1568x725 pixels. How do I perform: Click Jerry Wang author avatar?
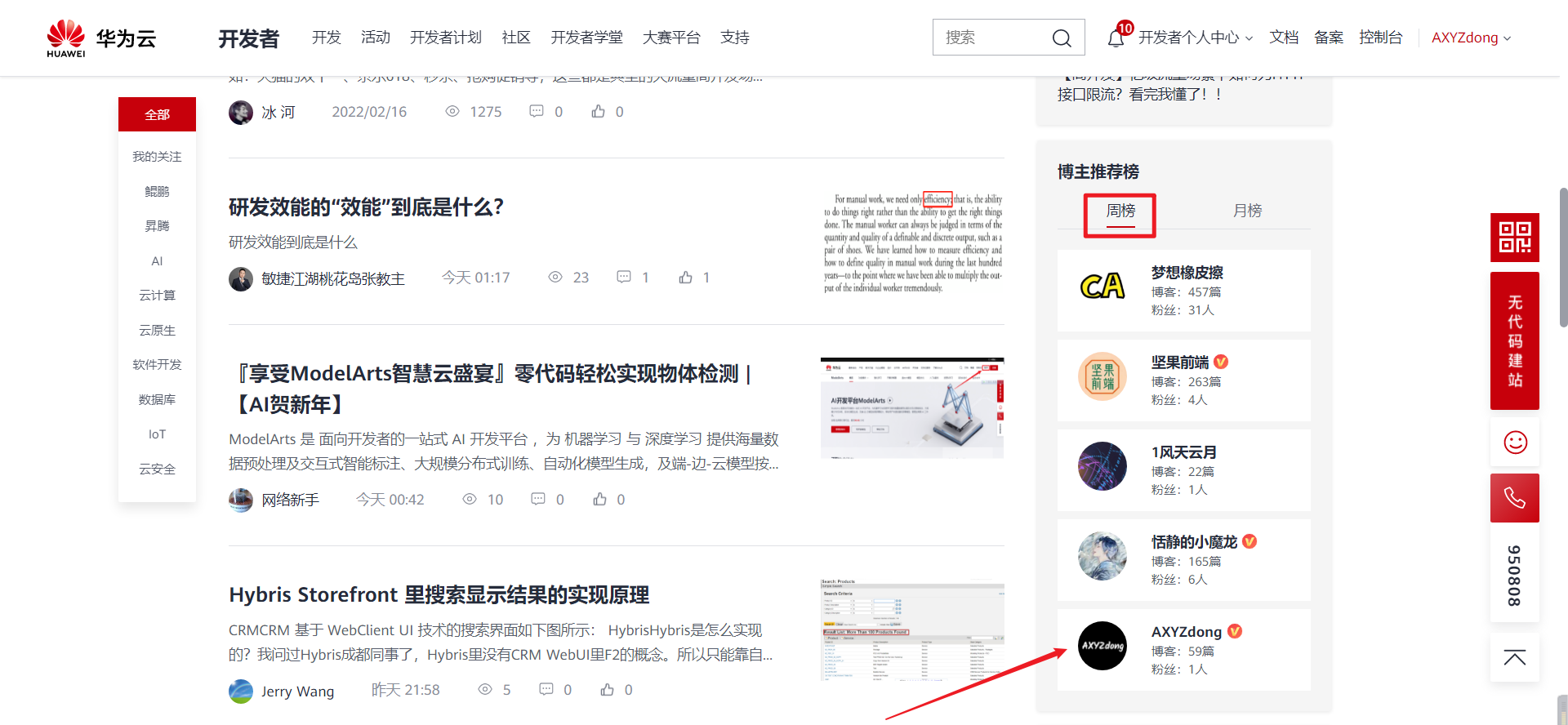click(241, 692)
